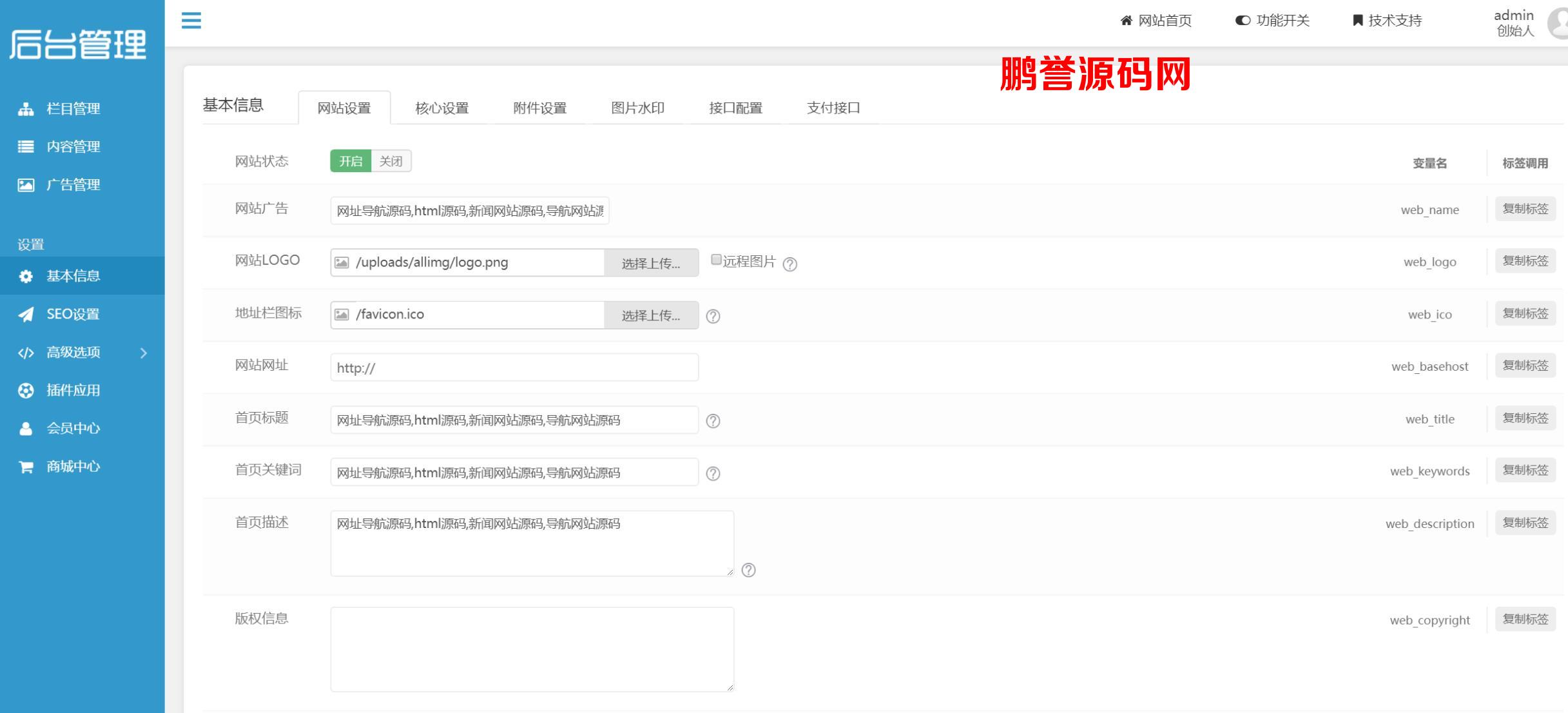
Task: Copy the web_description tag
Action: click(x=1525, y=523)
